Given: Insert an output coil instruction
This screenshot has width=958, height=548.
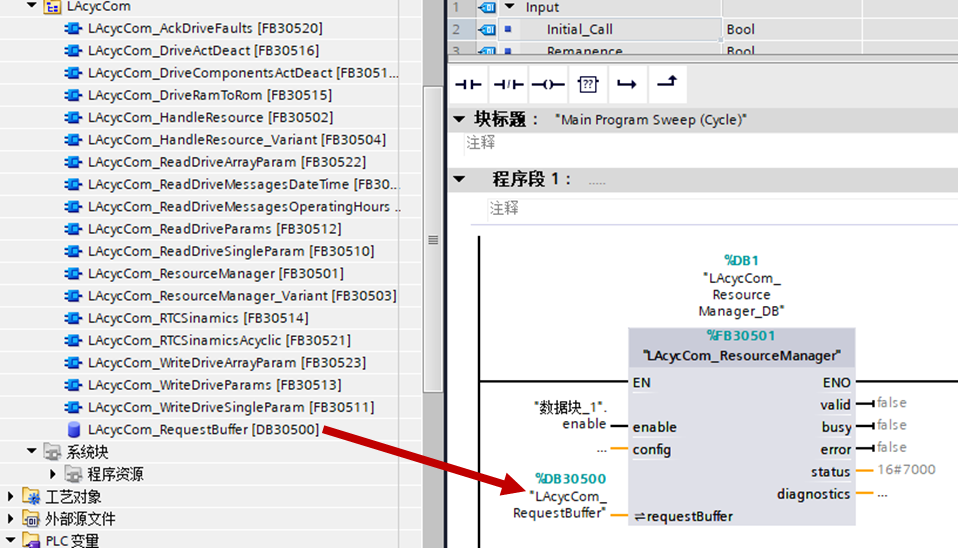Looking at the screenshot, I should point(547,84).
